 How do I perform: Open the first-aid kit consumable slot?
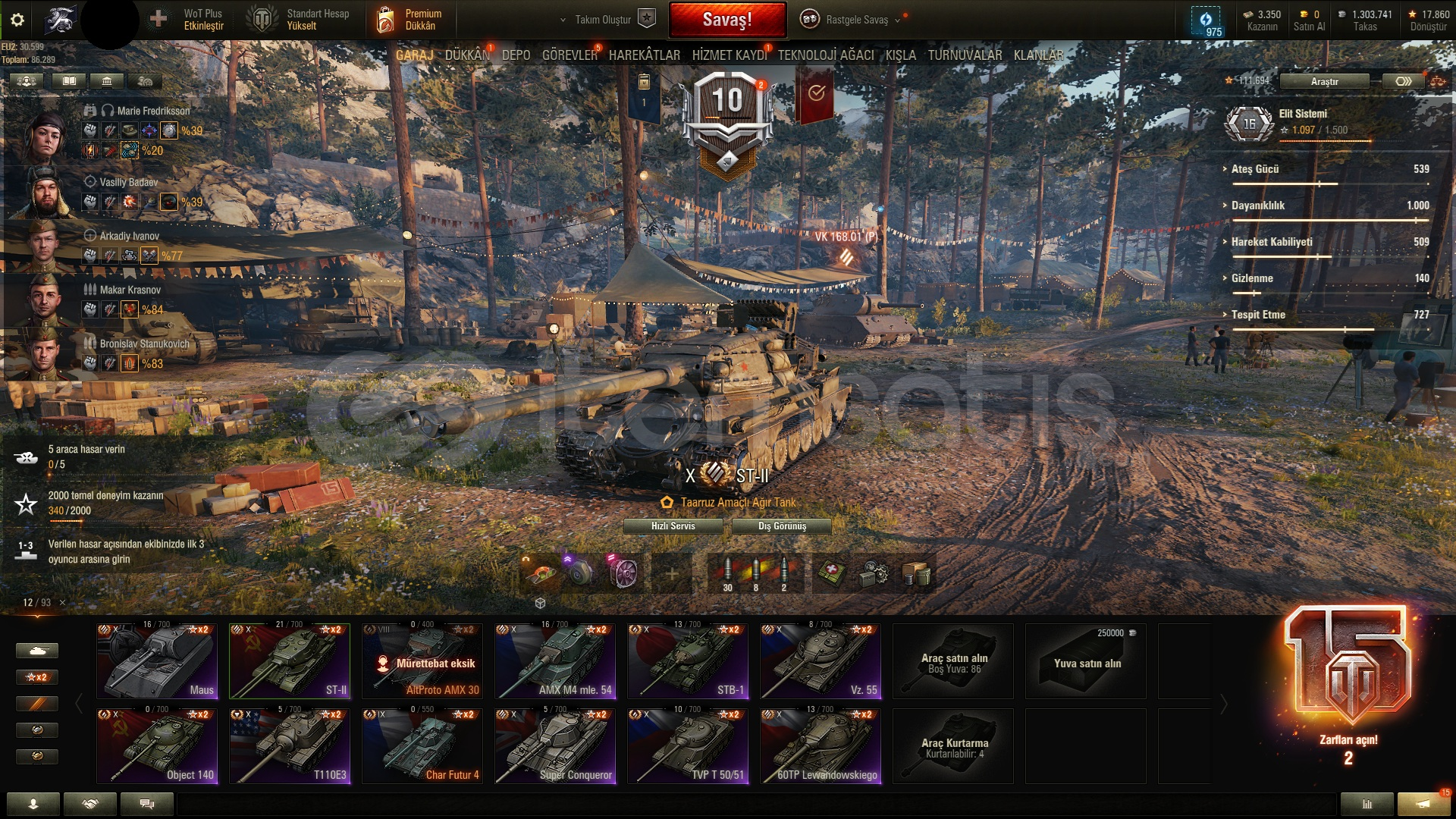[831, 573]
